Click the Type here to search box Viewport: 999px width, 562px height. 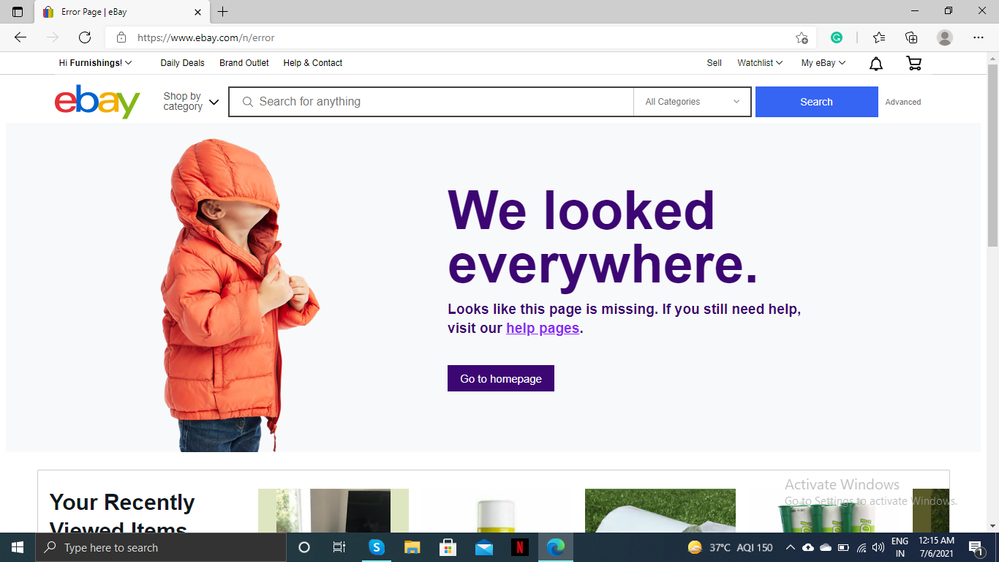coord(161,547)
